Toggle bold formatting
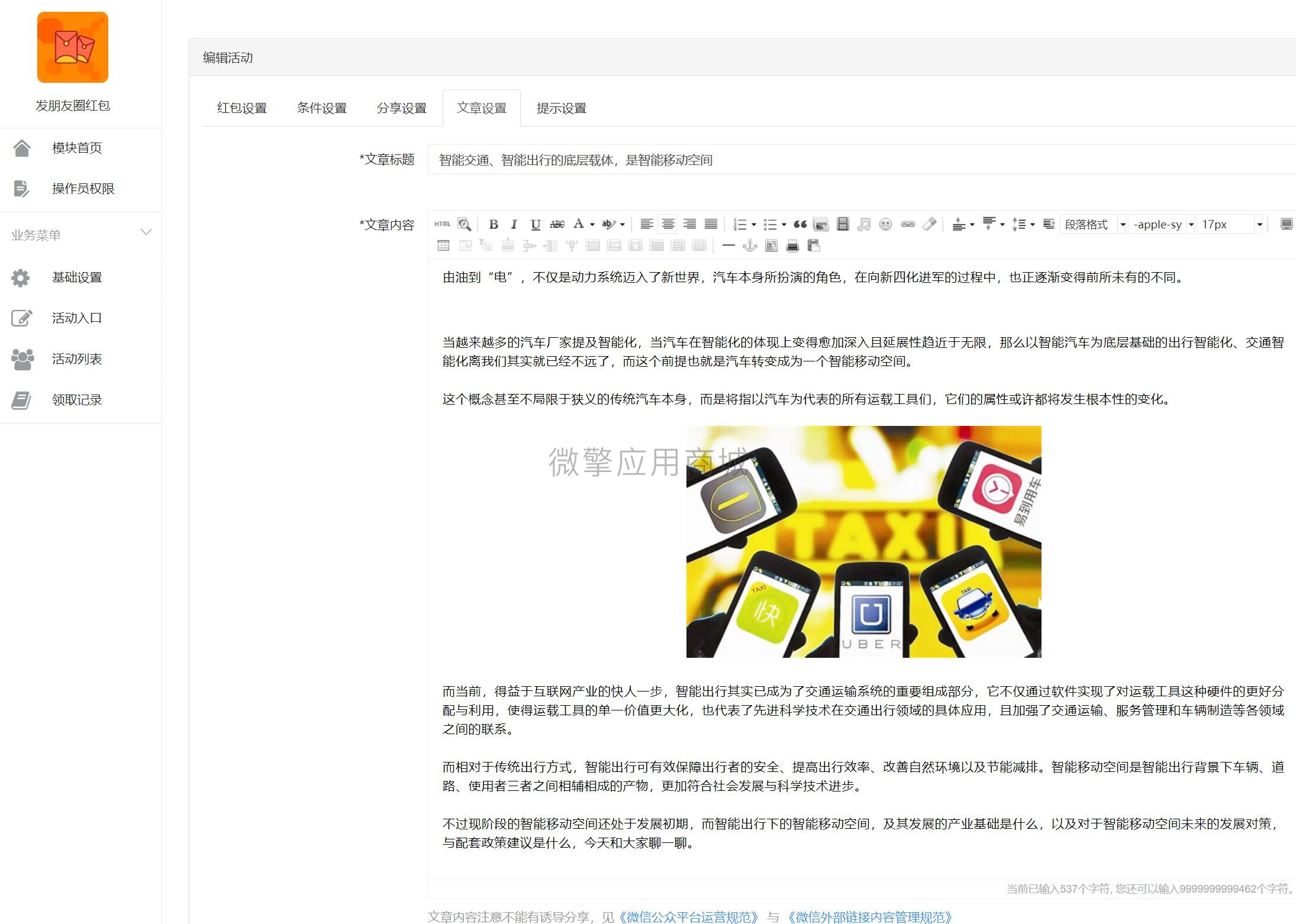The width and height of the screenshot is (1296, 924). tap(493, 224)
